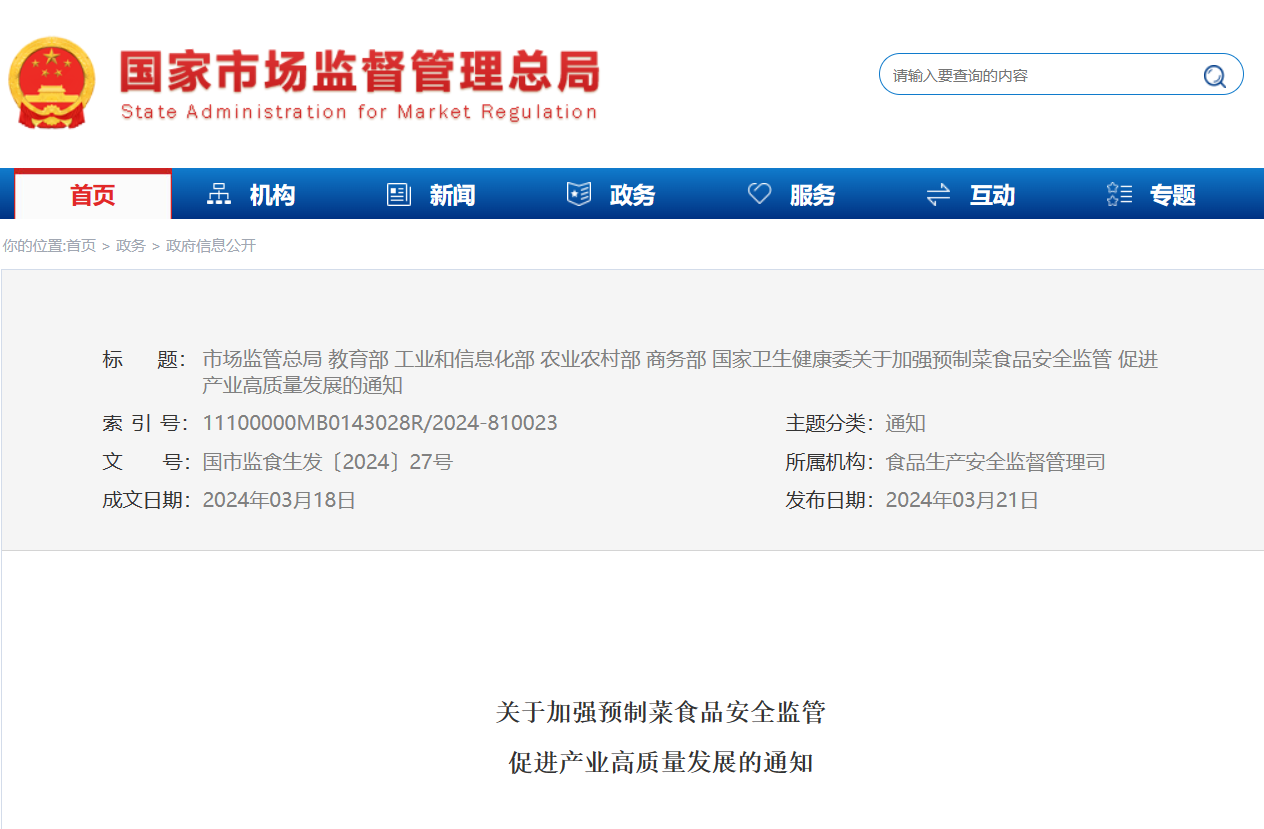Open the 服务 navigation menu

(812, 195)
